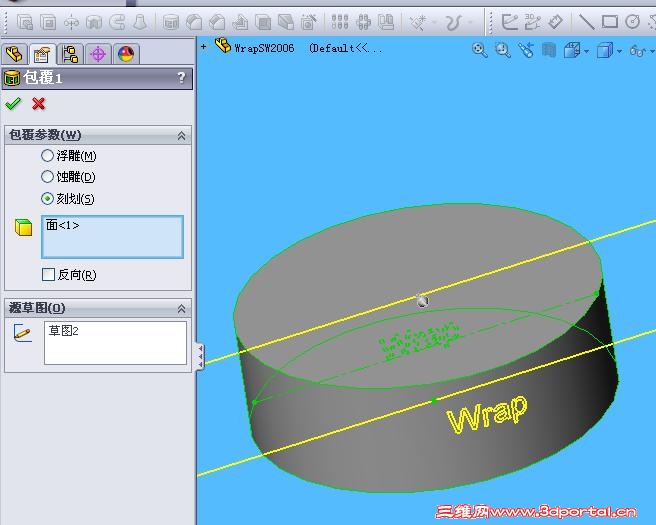The width and height of the screenshot is (656, 525).
Task: Click the 3D Sketch tool
Action: click(532, 22)
